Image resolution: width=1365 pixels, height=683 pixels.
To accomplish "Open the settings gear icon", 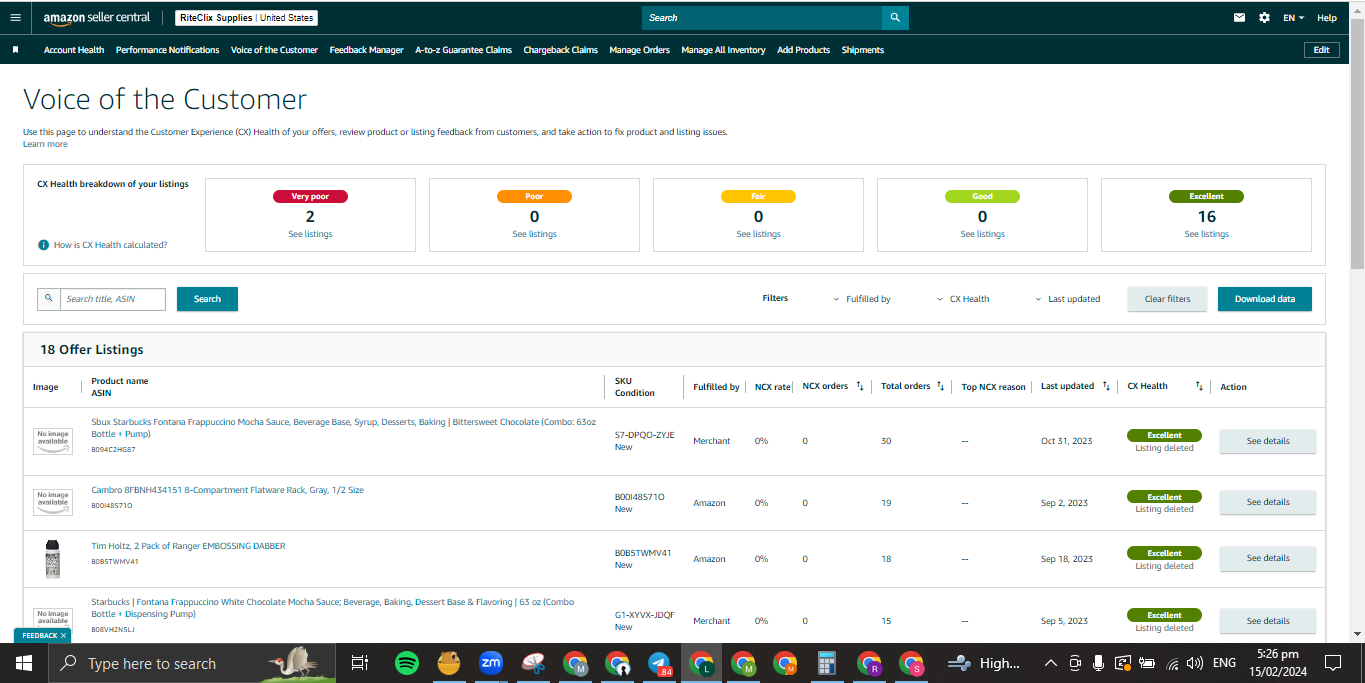I will coord(1264,17).
